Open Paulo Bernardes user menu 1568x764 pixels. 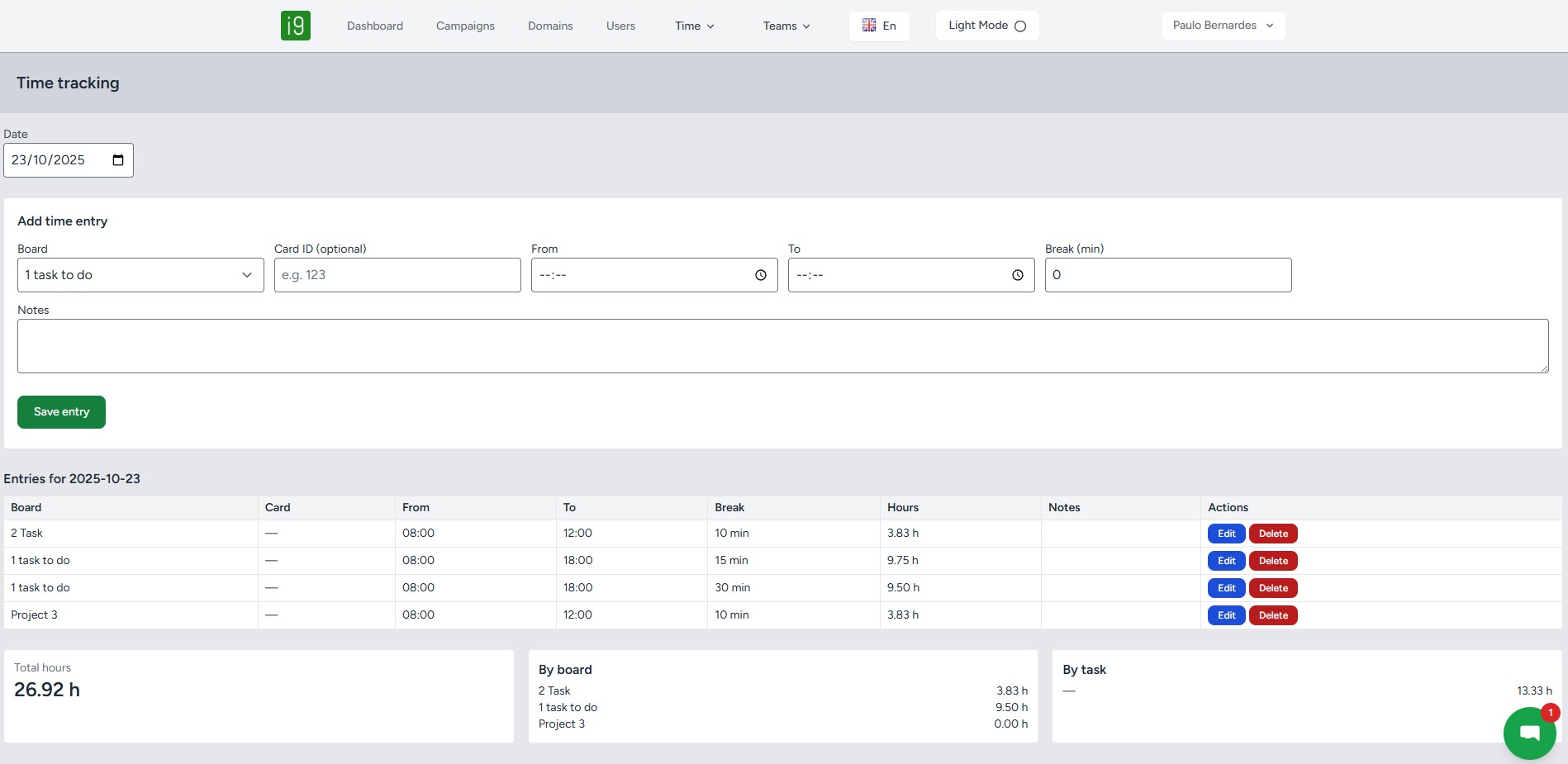point(1223,26)
